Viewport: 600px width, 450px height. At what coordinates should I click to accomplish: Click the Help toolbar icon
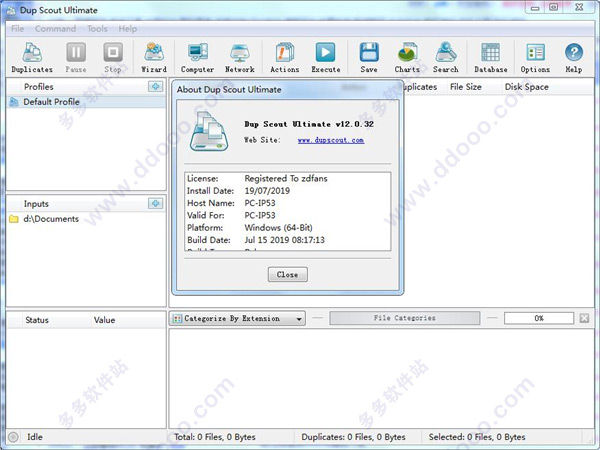pos(574,58)
